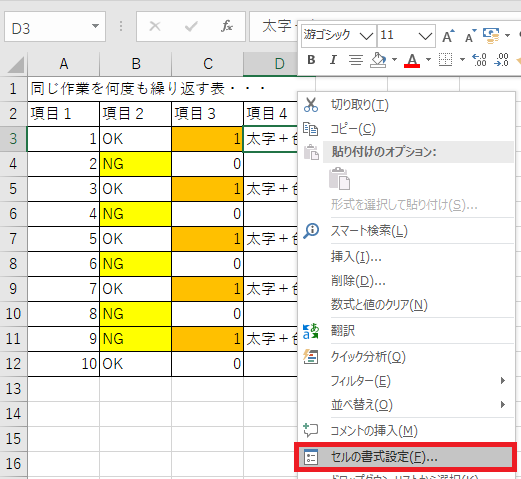This screenshot has width=521, height=479.
Task: Click the formula bar options dots handle
Action: [x=121, y=26]
